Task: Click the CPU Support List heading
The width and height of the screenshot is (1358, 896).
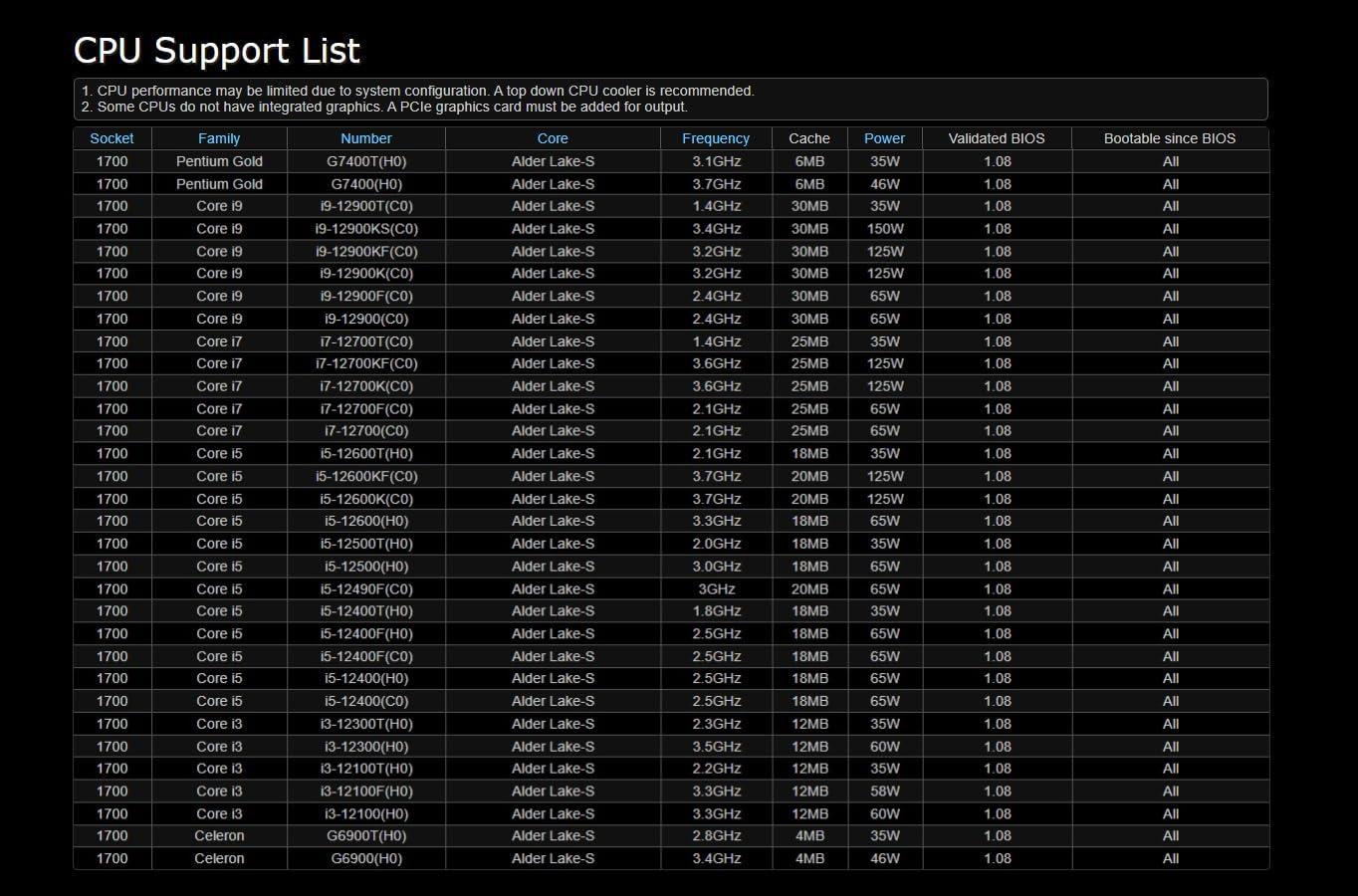Action: pyautogui.click(x=217, y=51)
